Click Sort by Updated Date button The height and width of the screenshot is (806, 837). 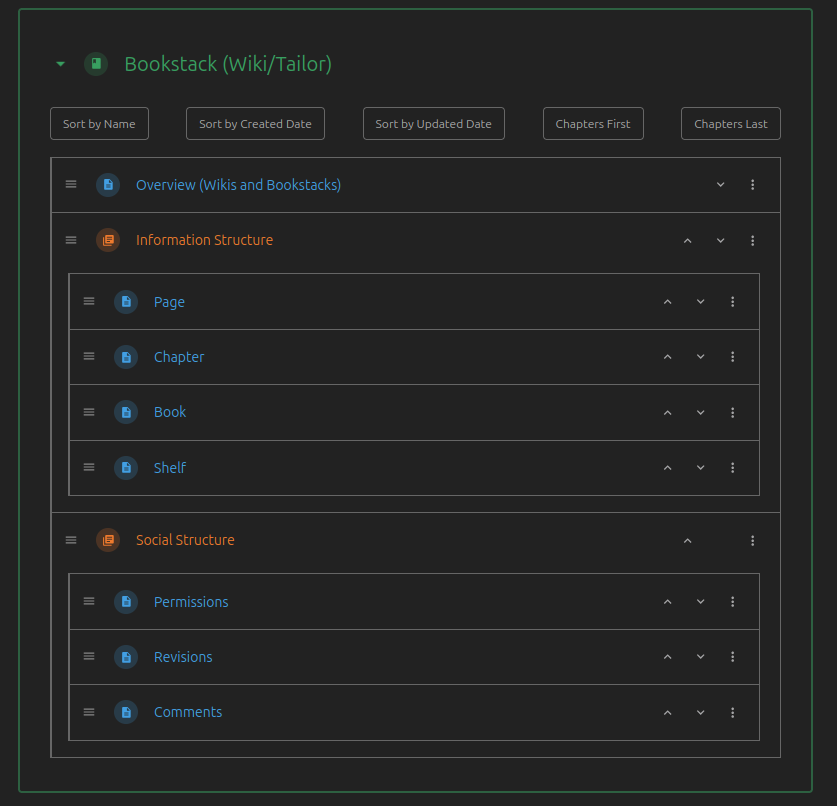point(433,124)
